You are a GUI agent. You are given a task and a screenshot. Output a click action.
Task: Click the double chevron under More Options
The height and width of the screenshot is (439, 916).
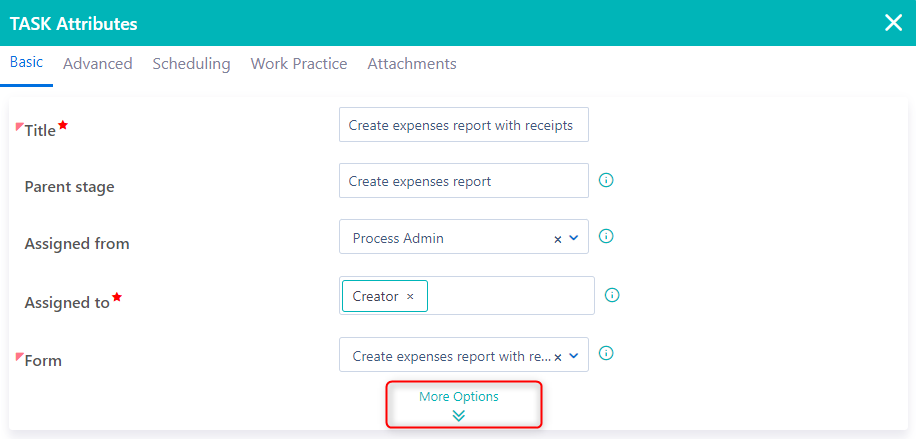click(x=459, y=416)
